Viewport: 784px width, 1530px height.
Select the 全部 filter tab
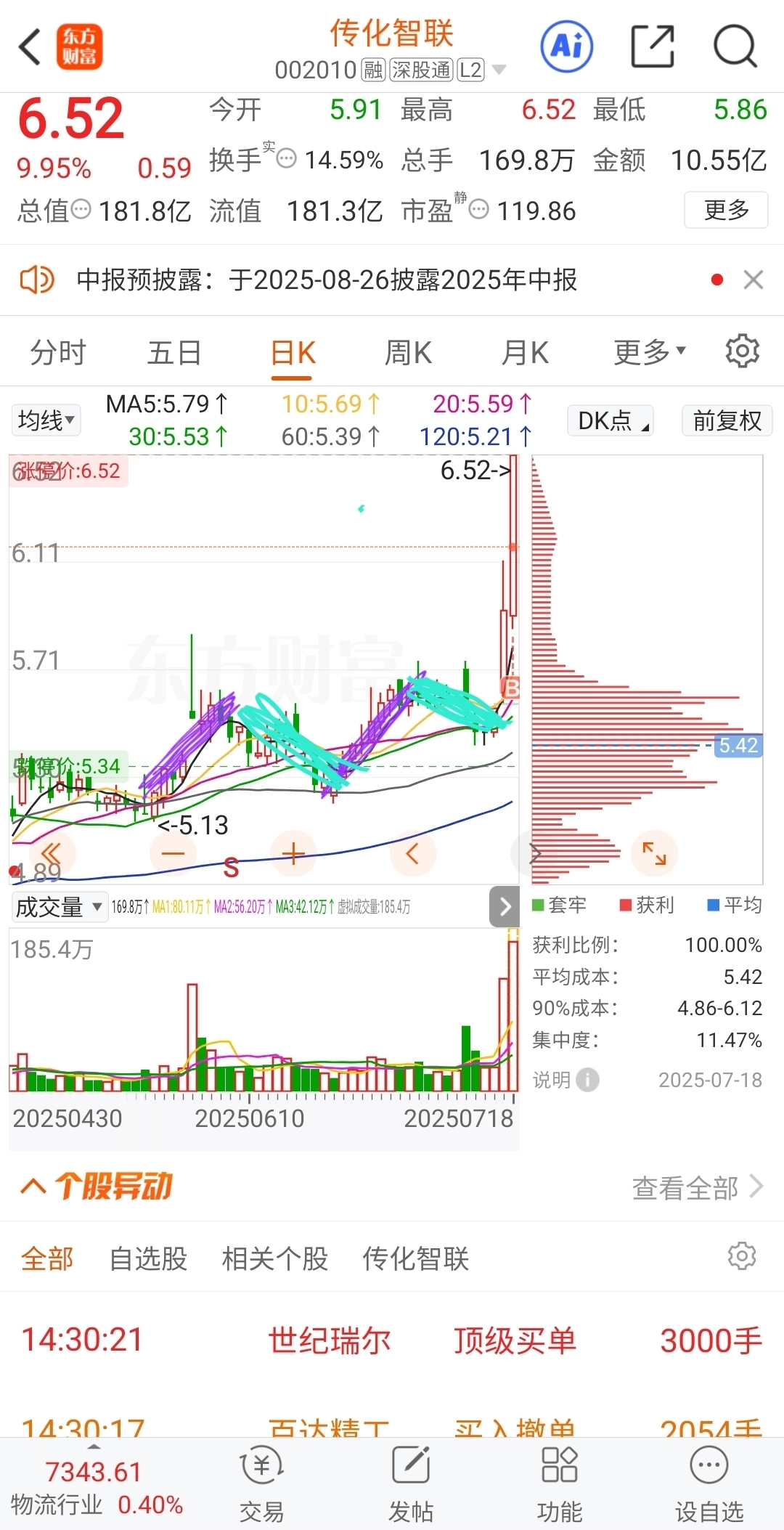point(47,1258)
